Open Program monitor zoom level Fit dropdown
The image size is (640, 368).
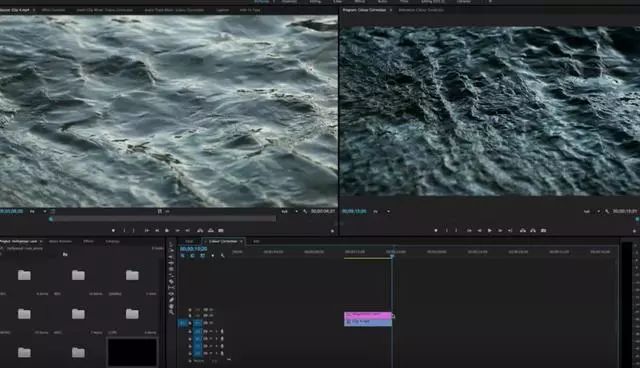[x=381, y=211]
